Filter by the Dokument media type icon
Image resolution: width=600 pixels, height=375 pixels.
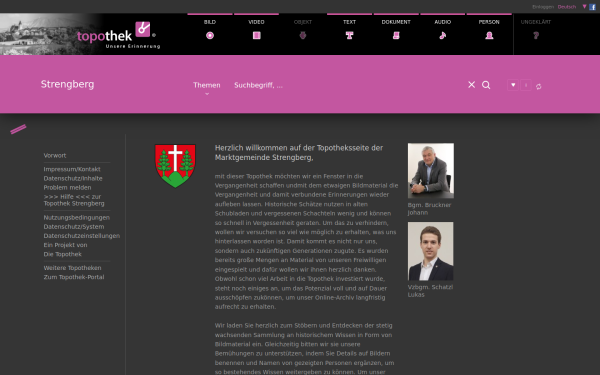coord(396,36)
